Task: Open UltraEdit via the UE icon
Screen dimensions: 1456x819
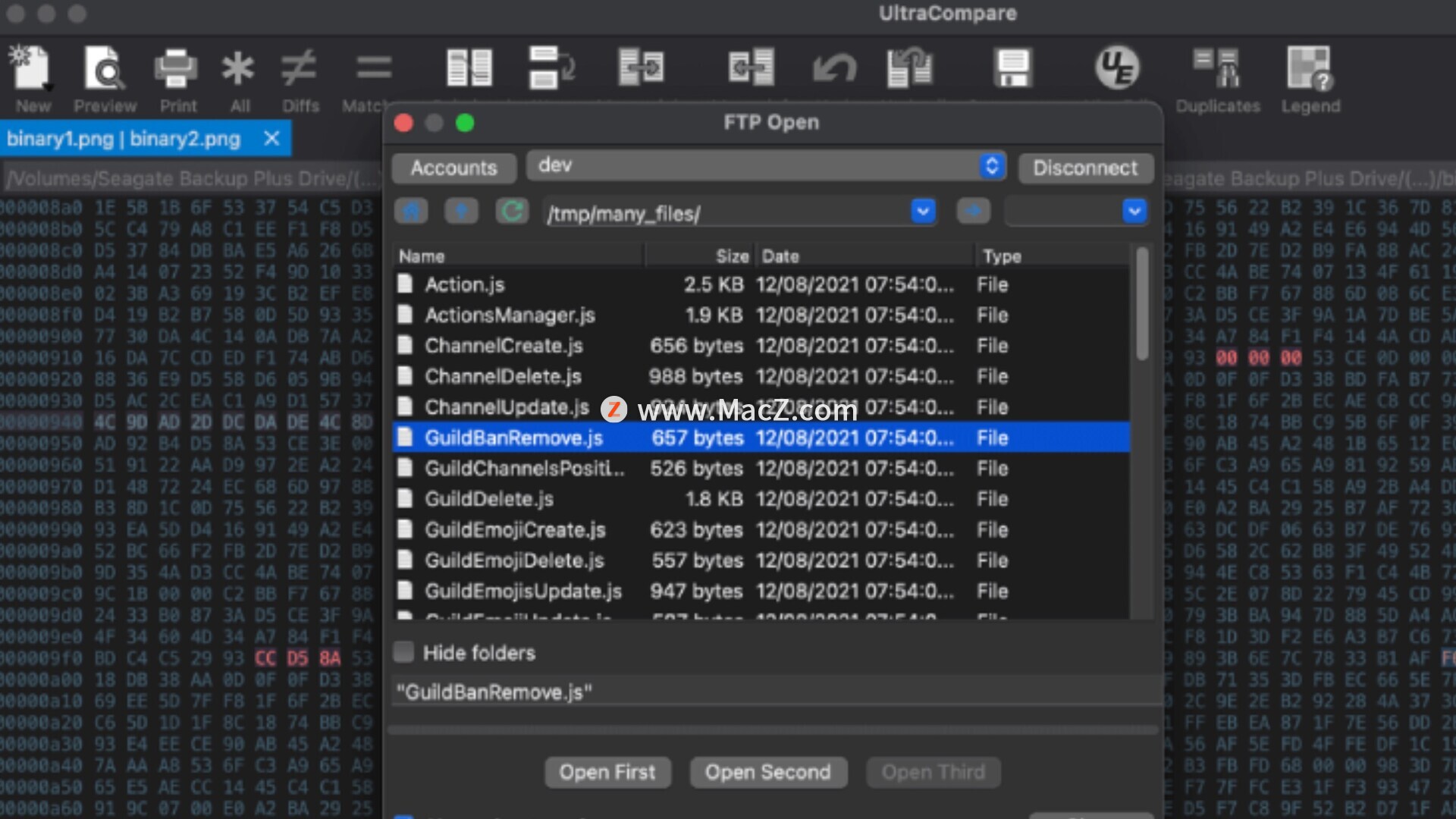Action: coord(1117,68)
